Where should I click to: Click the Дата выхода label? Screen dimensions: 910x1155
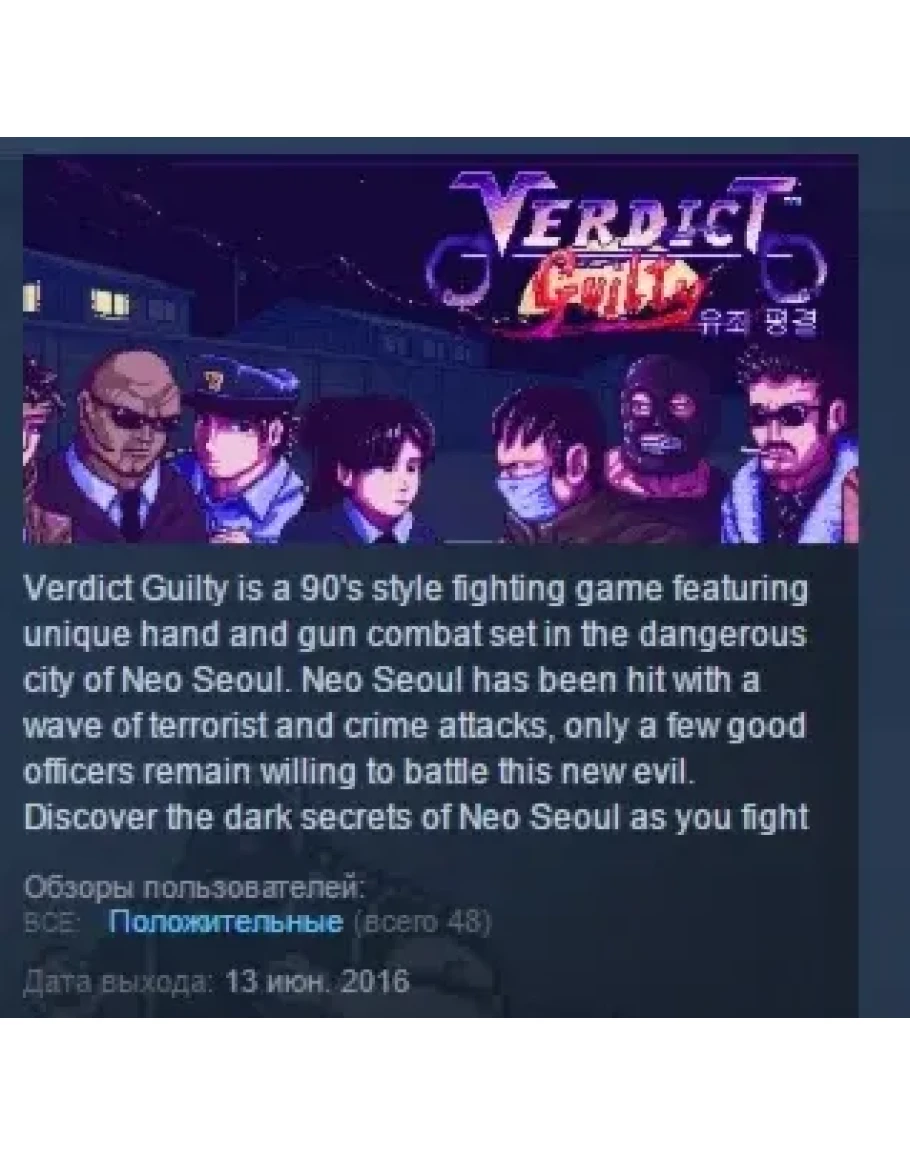tap(119, 981)
